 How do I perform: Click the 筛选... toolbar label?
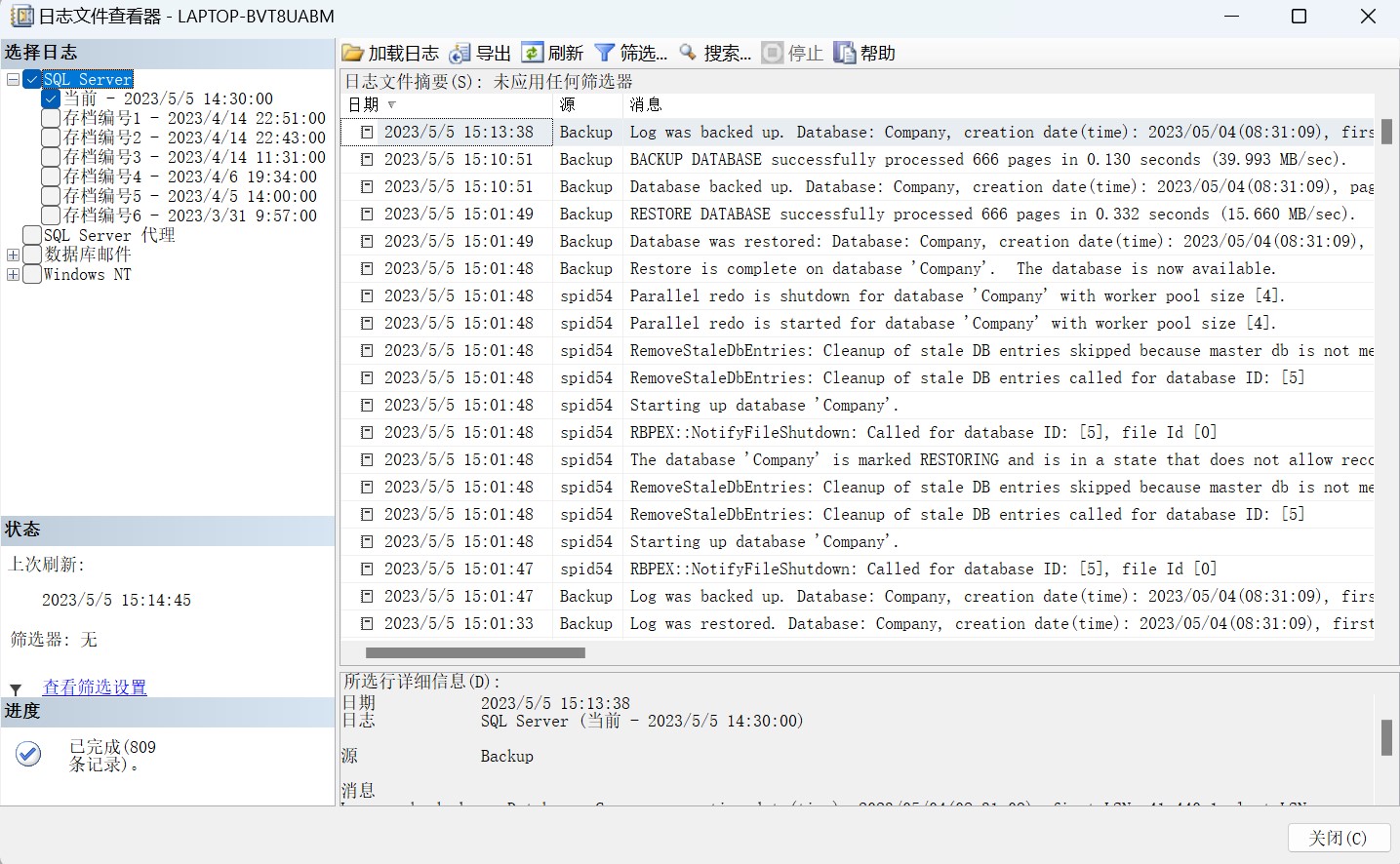click(x=644, y=54)
